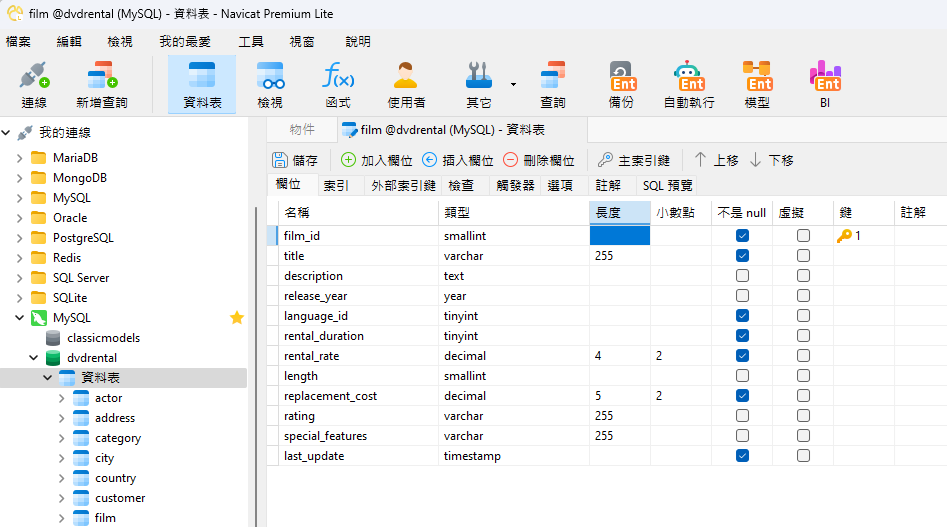
Task: Enable 虛擬 checkbox for title row
Action: pos(803,256)
